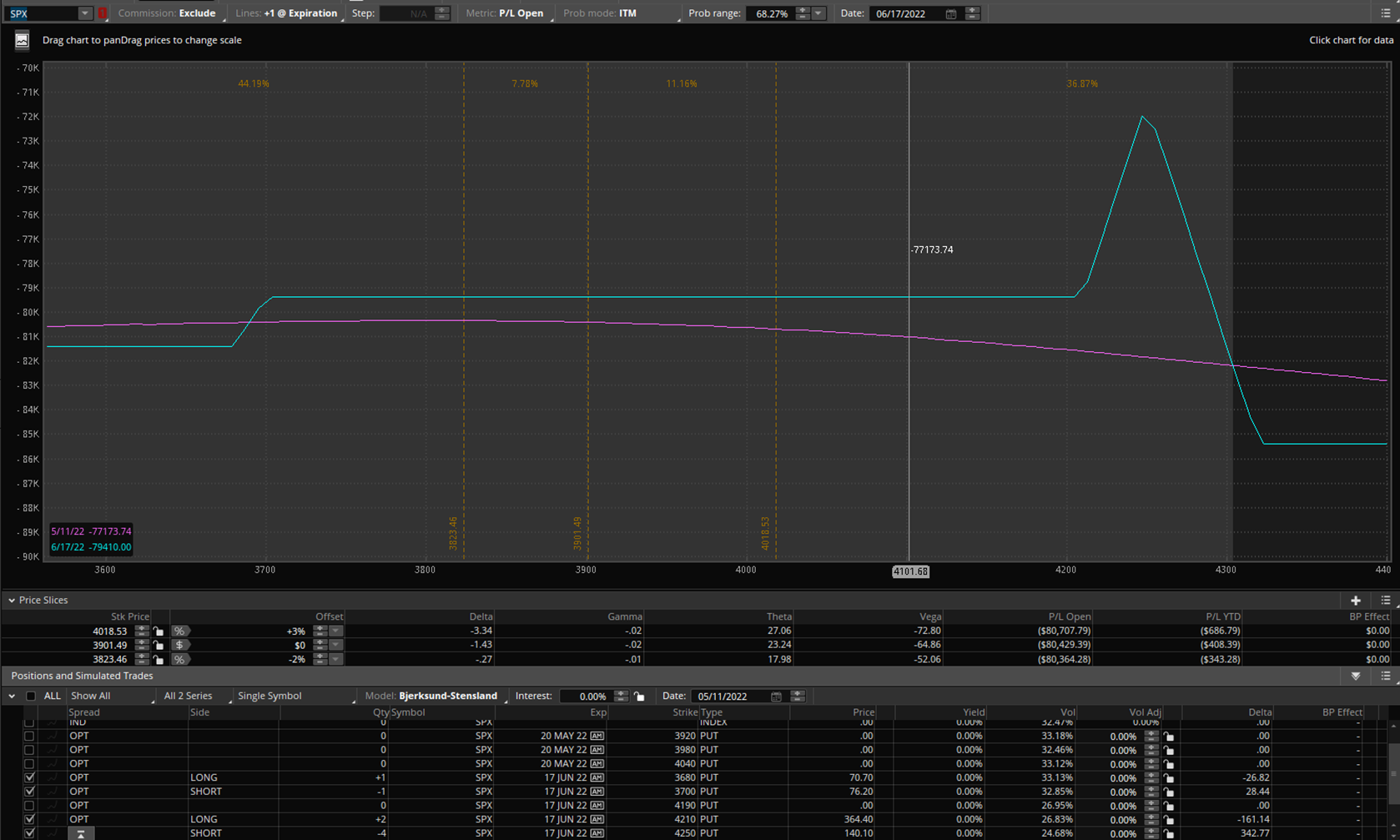Click the lock icon next to the Interest field
The image size is (1400, 840).
(x=639, y=697)
